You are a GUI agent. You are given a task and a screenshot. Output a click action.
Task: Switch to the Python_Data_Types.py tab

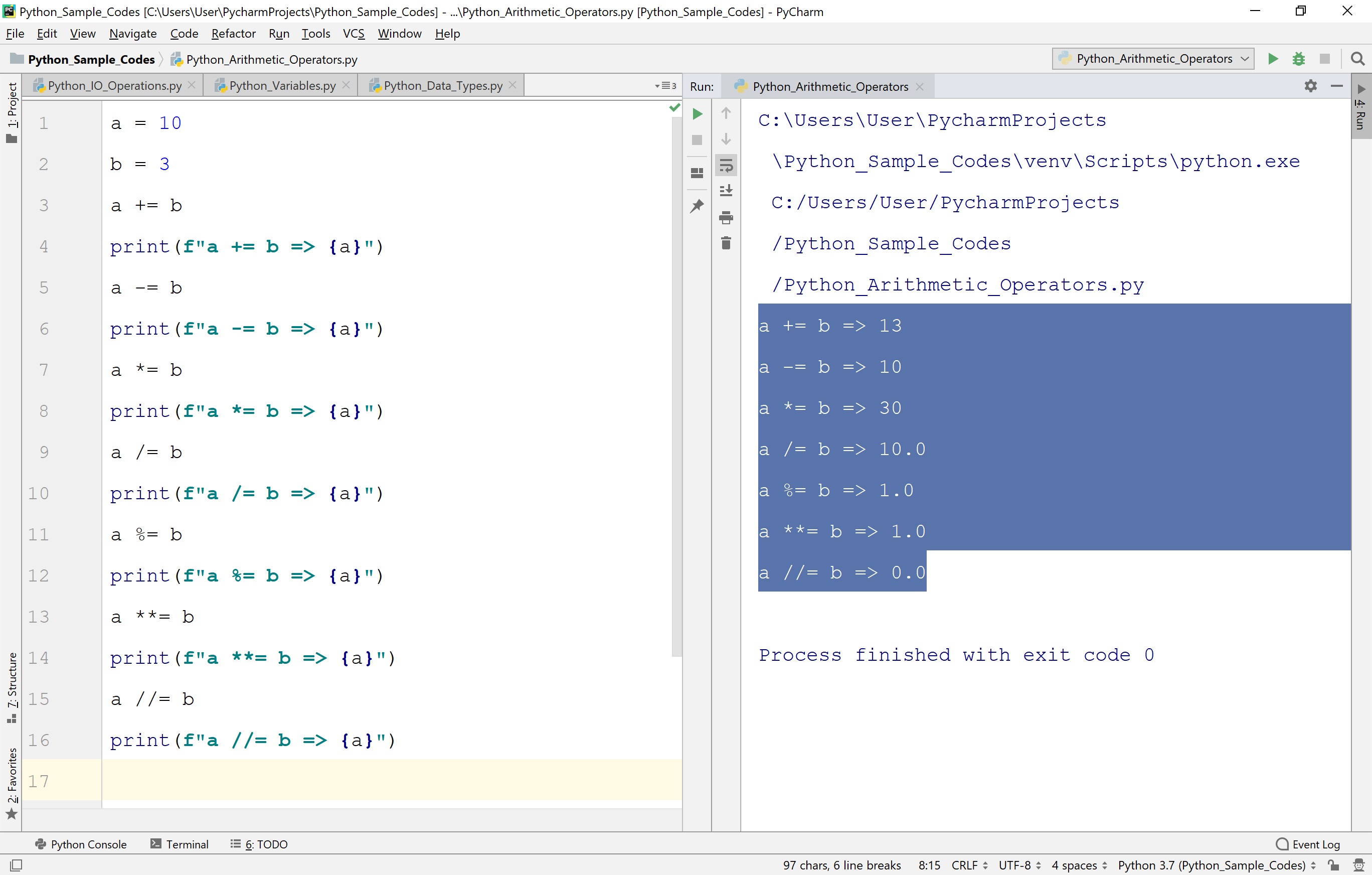[x=442, y=85]
